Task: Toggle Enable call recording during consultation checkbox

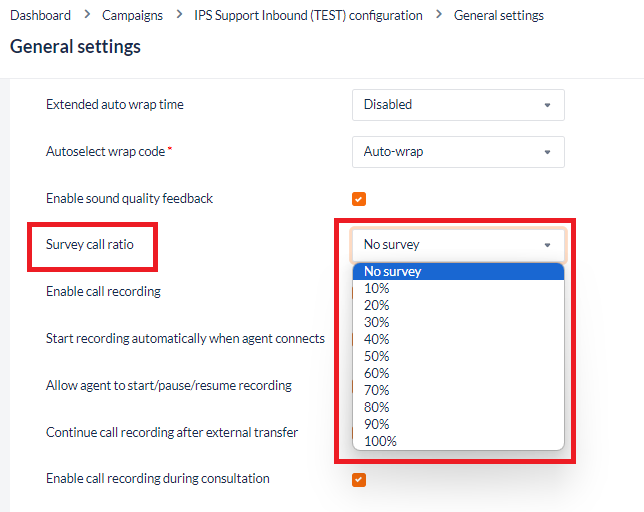Action: click(359, 479)
